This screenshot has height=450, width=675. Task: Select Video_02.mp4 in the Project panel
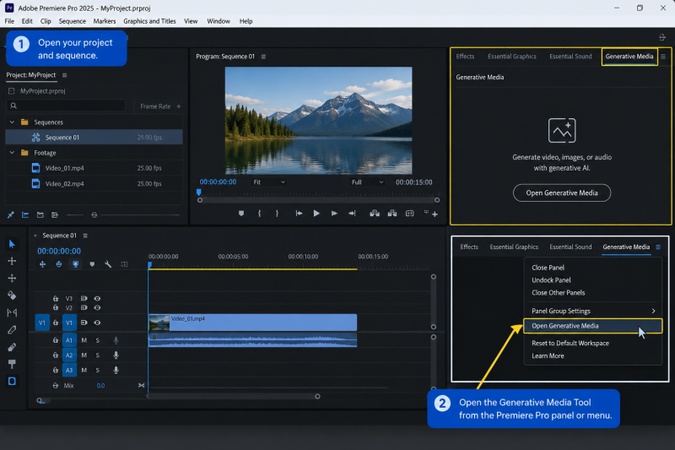click(94, 183)
